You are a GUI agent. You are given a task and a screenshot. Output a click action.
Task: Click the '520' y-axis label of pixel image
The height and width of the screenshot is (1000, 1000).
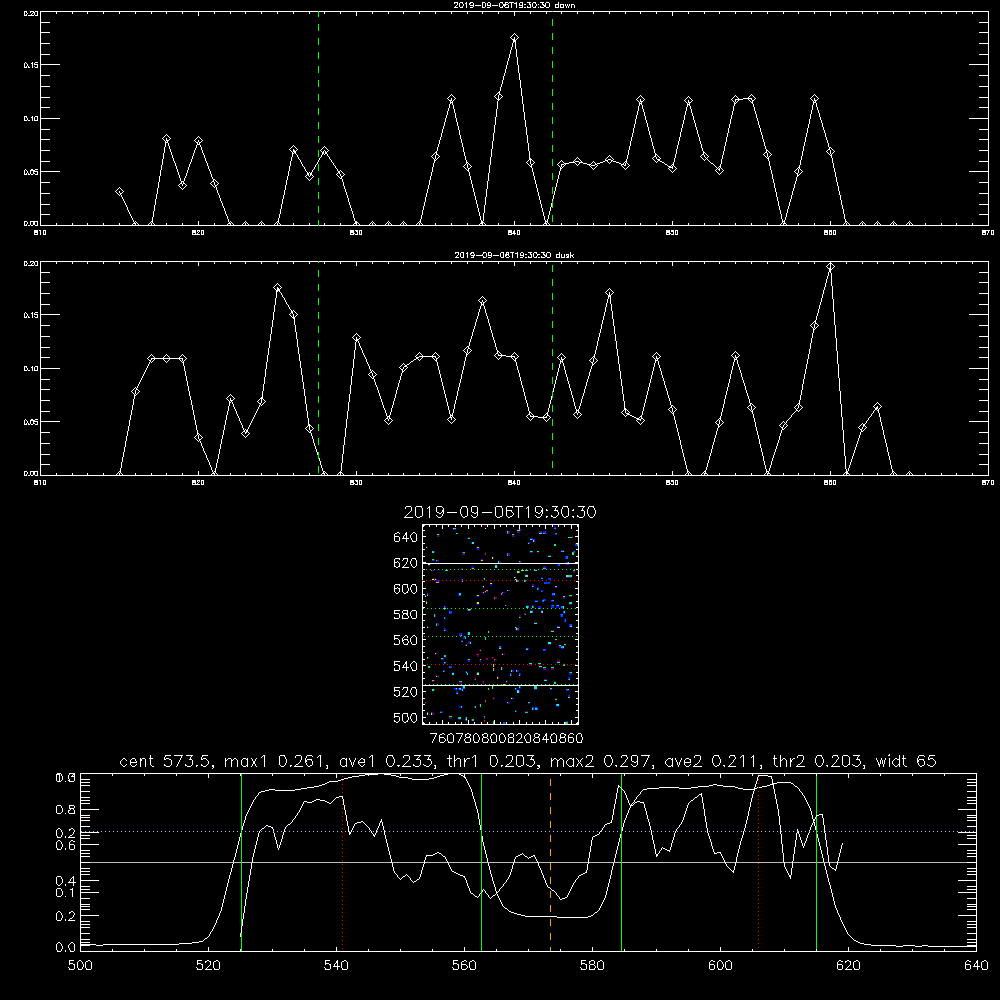(406, 692)
